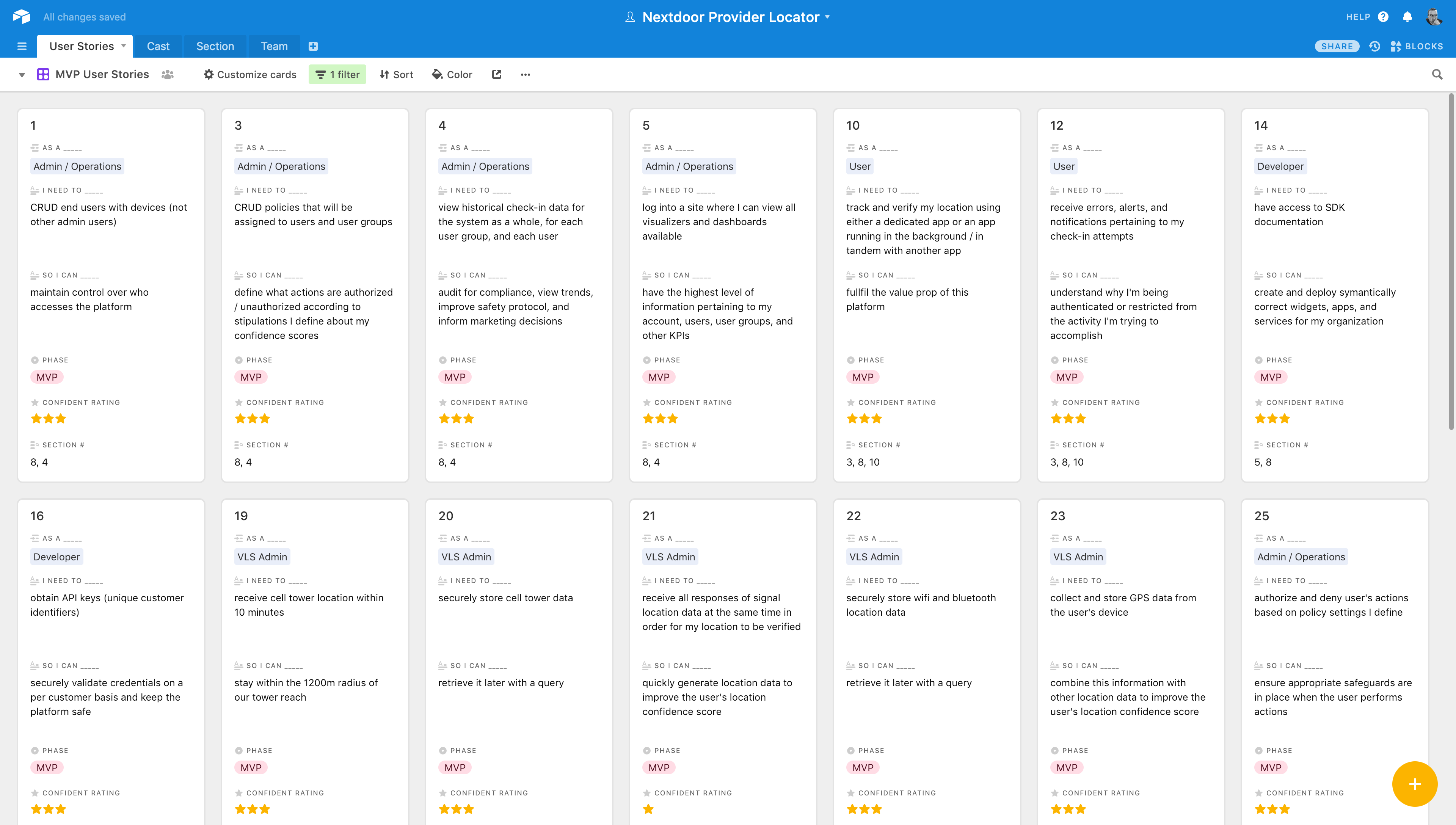The height and width of the screenshot is (825, 1456).
Task: Click single star rating on card 21
Action: pyautogui.click(x=648, y=809)
